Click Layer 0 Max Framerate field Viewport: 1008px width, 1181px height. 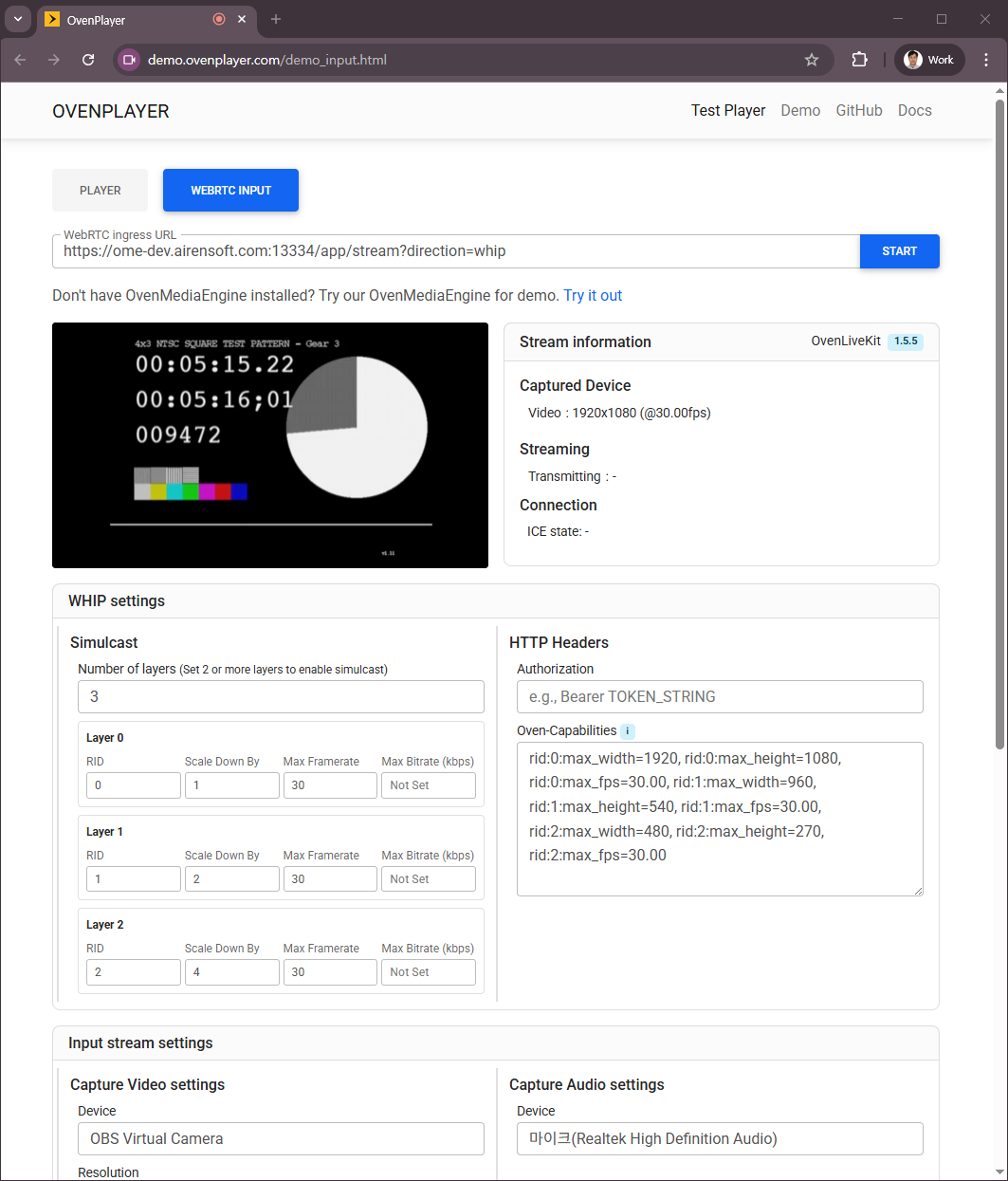point(330,785)
